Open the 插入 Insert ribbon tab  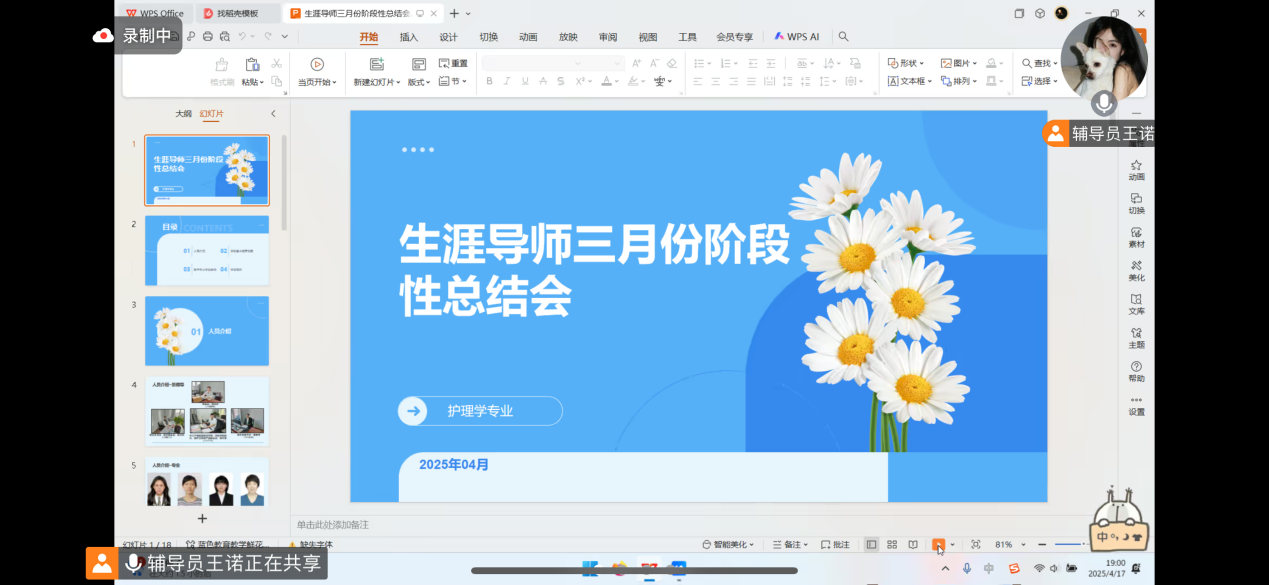pyautogui.click(x=408, y=37)
